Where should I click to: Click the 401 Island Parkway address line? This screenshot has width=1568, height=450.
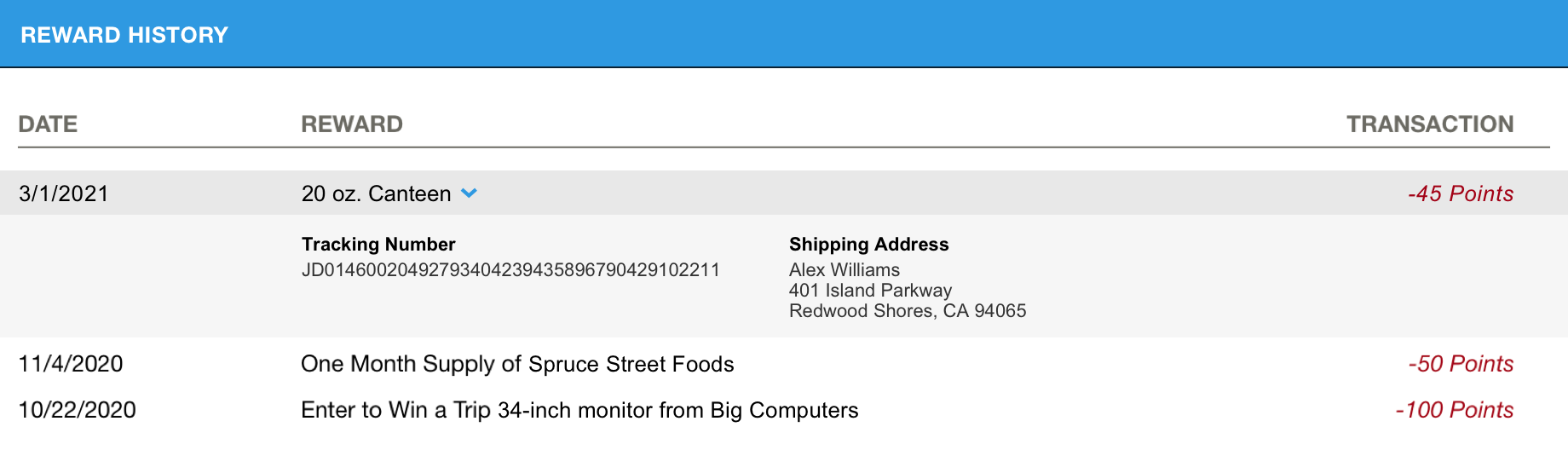pos(870,291)
